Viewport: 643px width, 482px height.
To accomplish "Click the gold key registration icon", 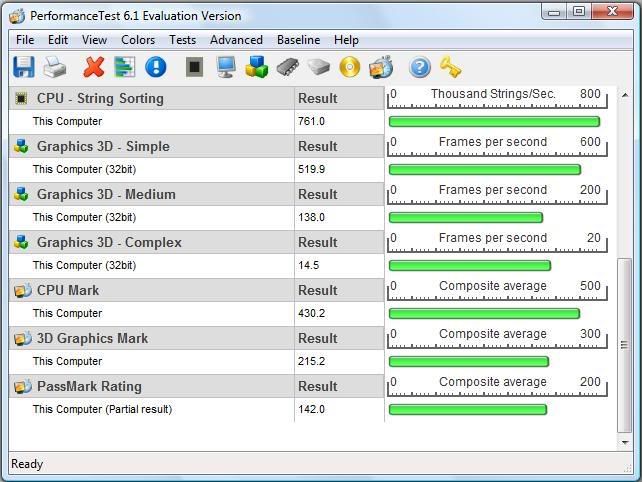I will click(451, 67).
